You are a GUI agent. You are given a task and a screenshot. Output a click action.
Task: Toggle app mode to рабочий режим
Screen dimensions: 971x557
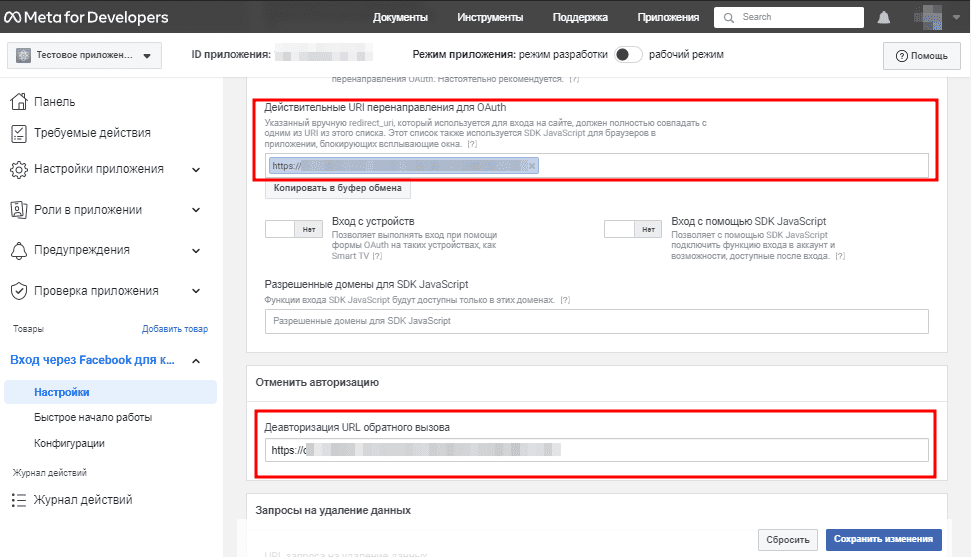point(628,55)
